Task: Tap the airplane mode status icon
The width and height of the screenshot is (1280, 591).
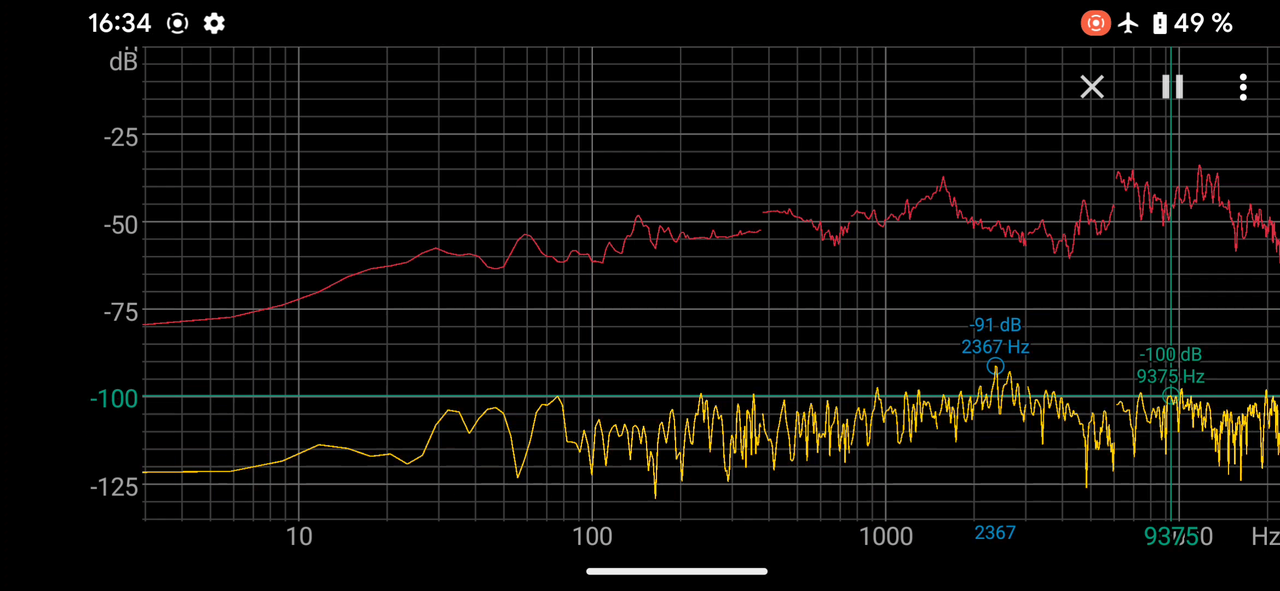Action: tap(1129, 23)
